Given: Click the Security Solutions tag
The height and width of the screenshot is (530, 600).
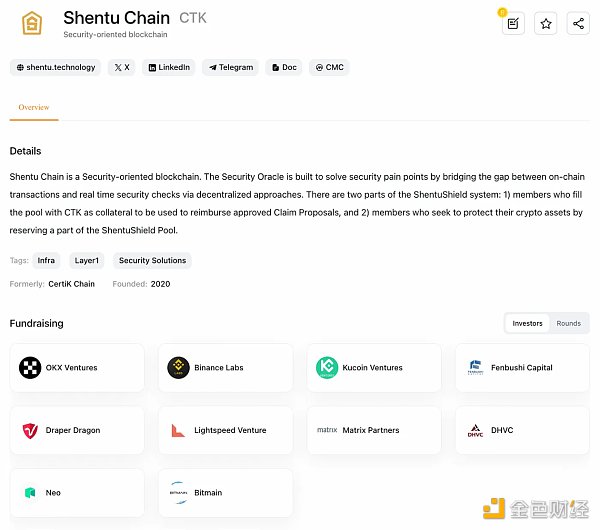Looking at the screenshot, I should pyautogui.click(x=152, y=261).
